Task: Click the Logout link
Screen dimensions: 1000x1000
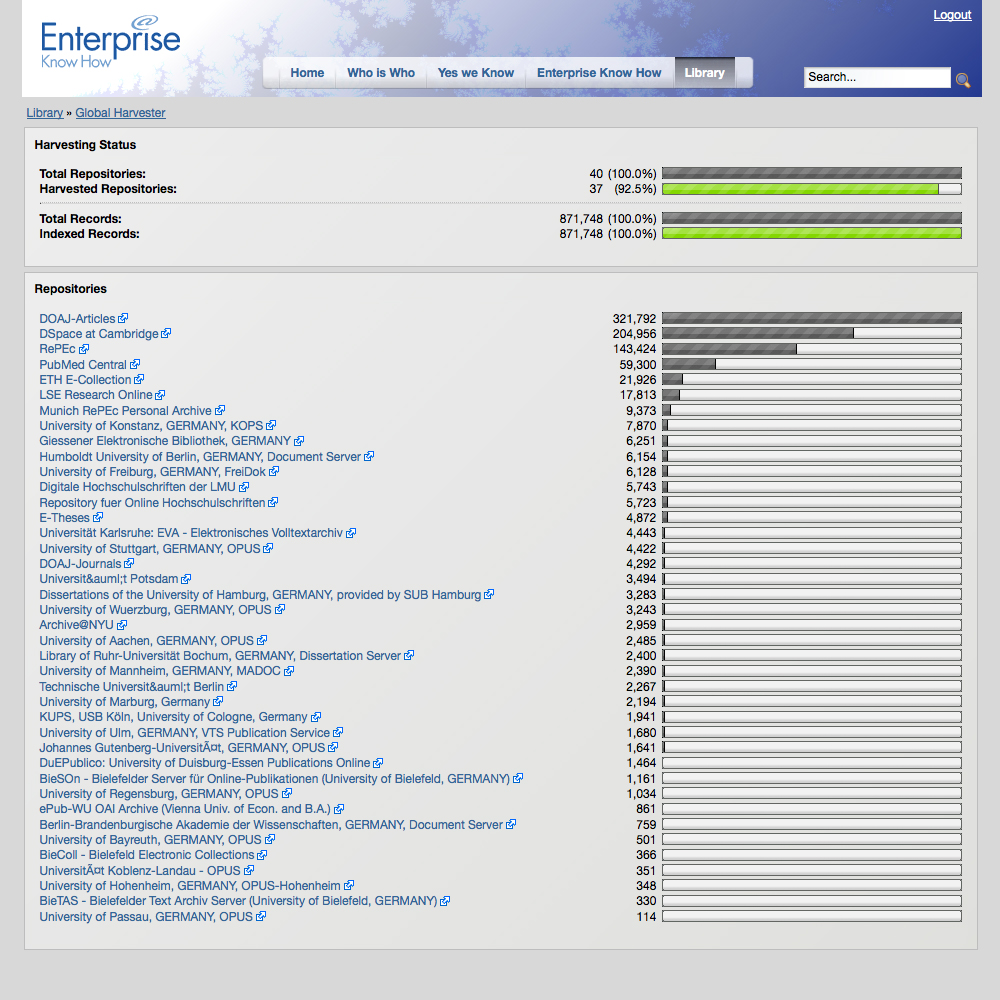Action: point(952,15)
